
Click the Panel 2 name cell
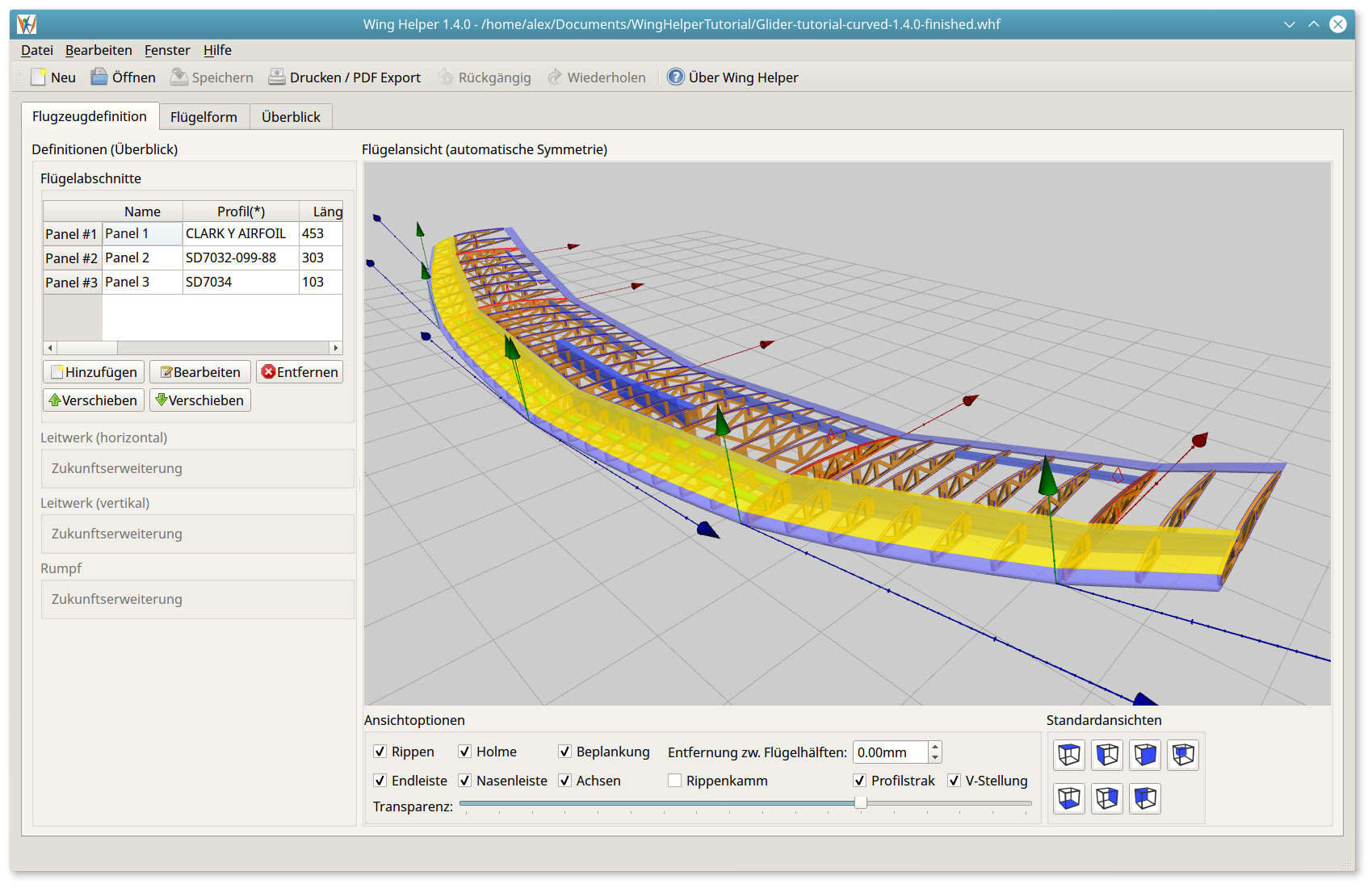coord(142,258)
